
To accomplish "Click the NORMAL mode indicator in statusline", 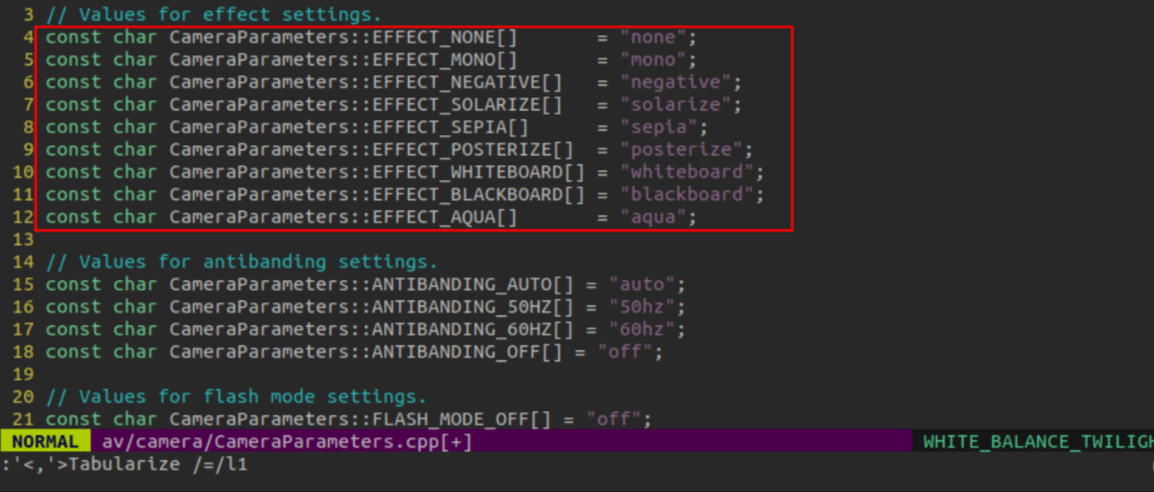I will tap(45, 441).
